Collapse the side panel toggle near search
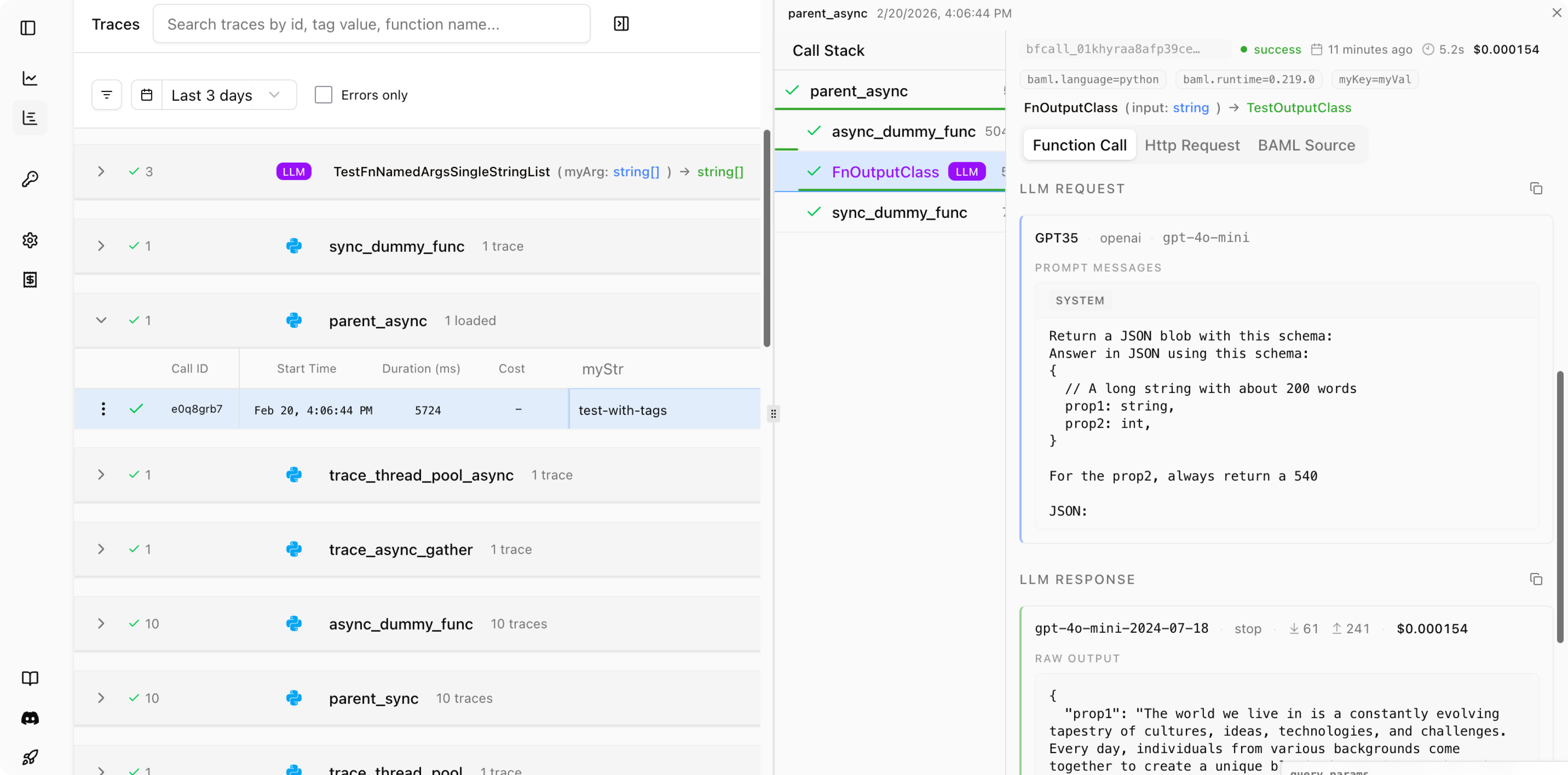 tap(621, 24)
